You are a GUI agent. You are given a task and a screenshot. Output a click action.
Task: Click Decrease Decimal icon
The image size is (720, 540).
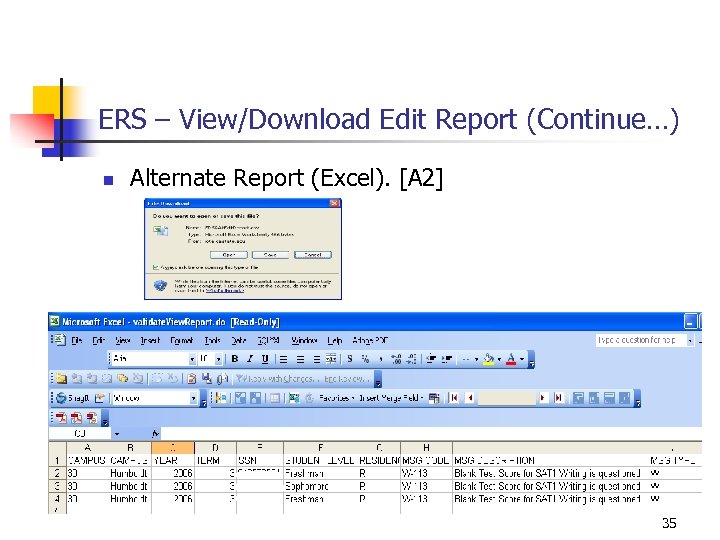click(411, 359)
